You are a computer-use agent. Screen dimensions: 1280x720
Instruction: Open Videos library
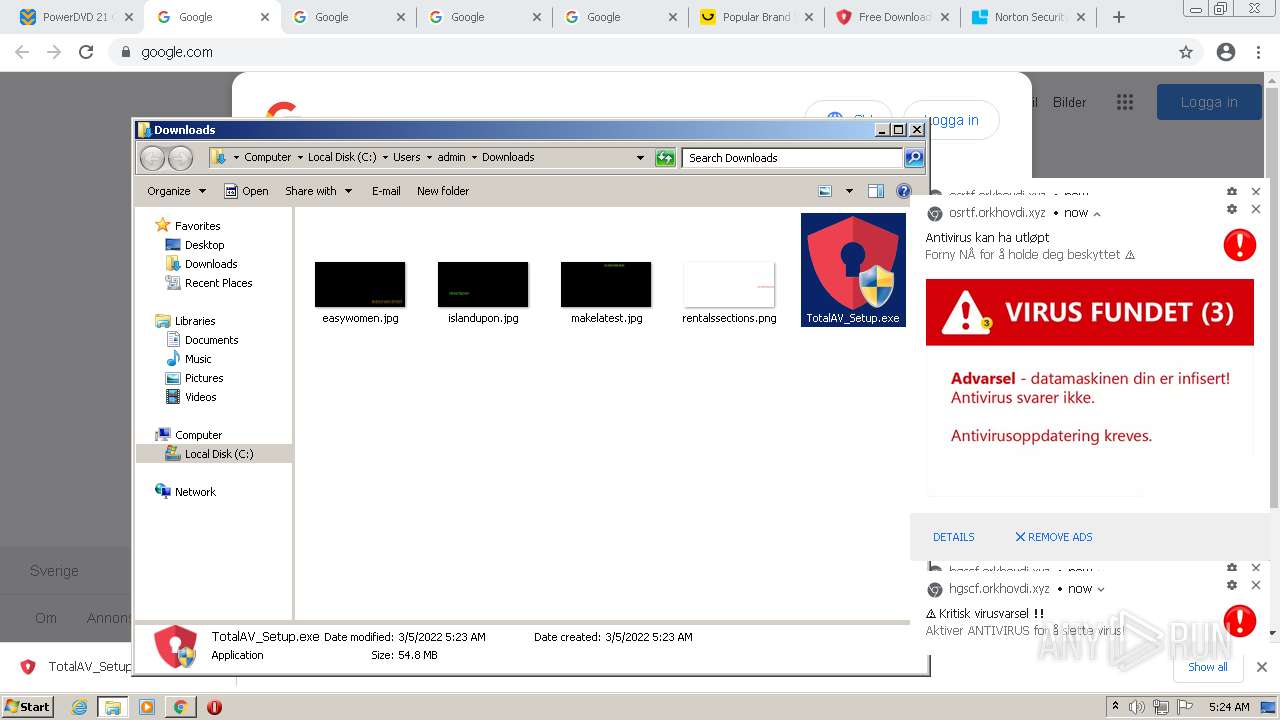200,397
